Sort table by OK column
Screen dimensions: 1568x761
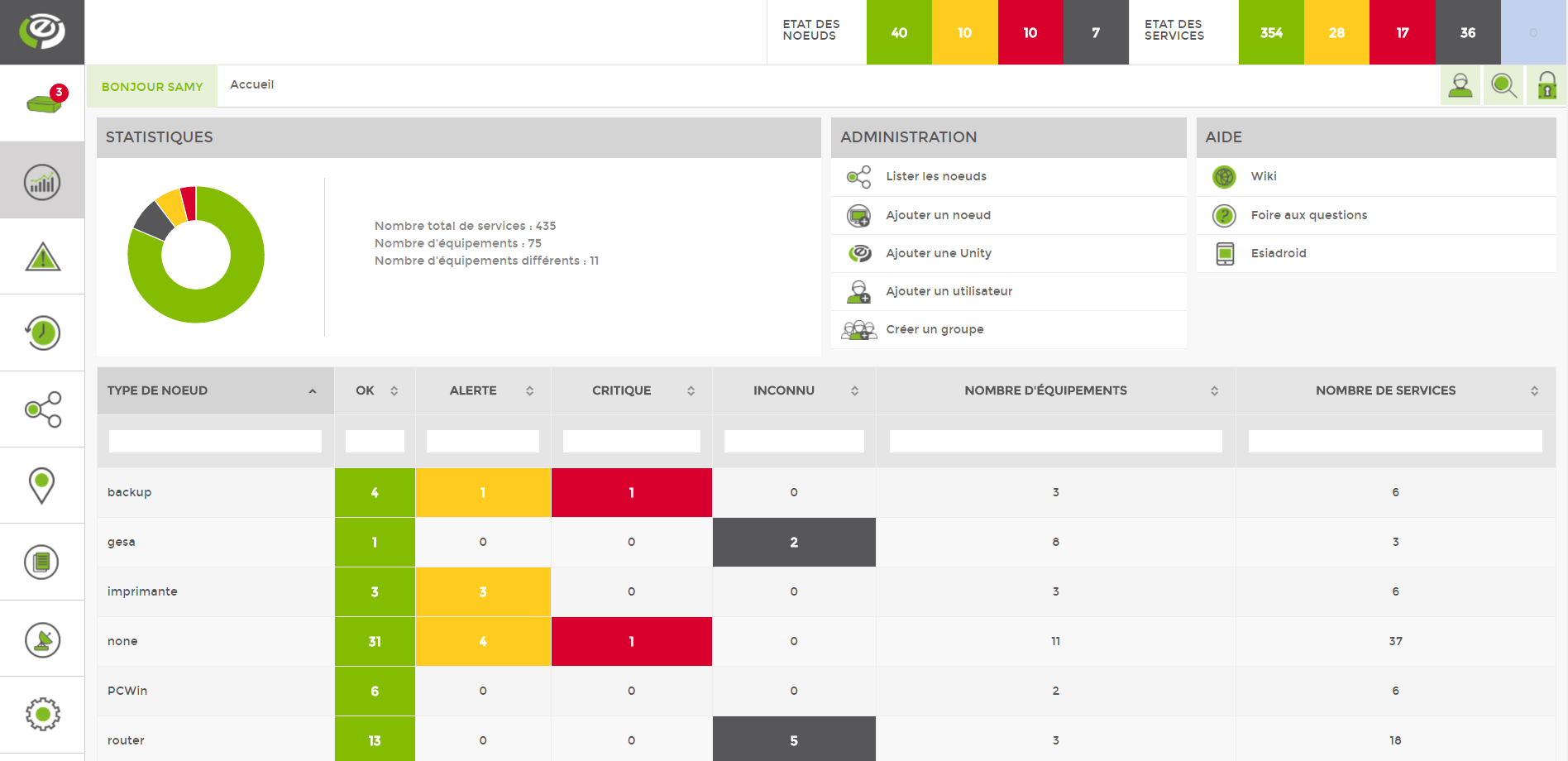tap(375, 390)
